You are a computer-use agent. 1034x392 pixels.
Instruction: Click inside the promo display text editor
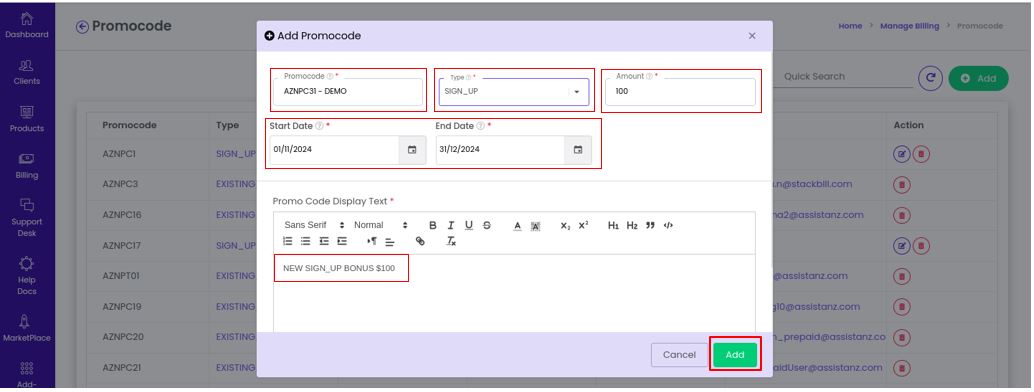[514, 294]
